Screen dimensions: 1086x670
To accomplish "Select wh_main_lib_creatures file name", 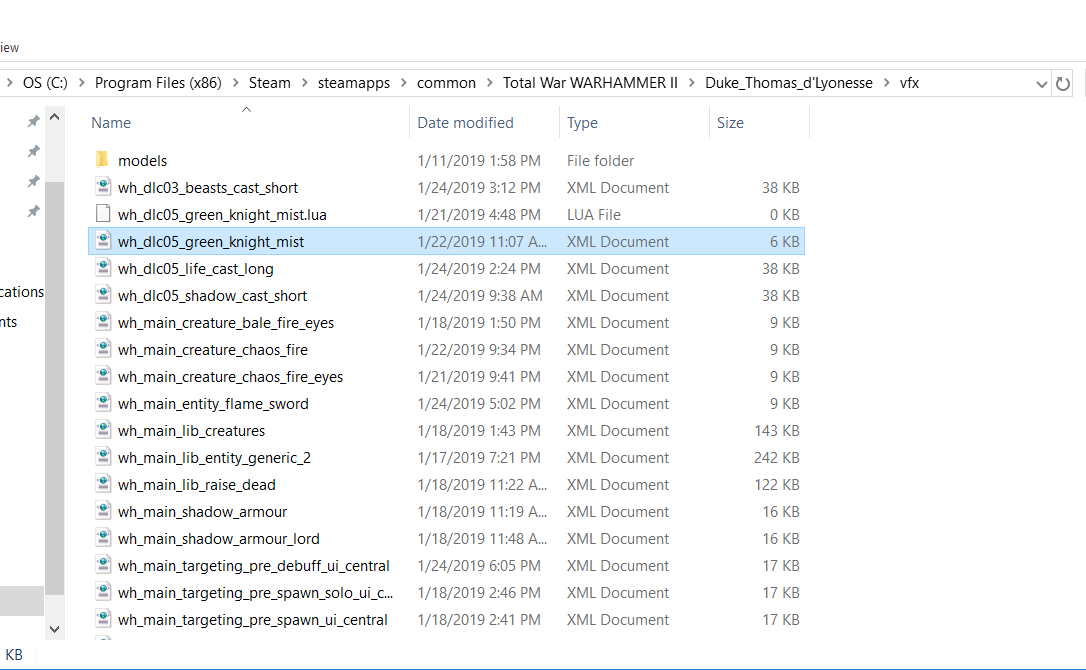I will [x=191, y=431].
